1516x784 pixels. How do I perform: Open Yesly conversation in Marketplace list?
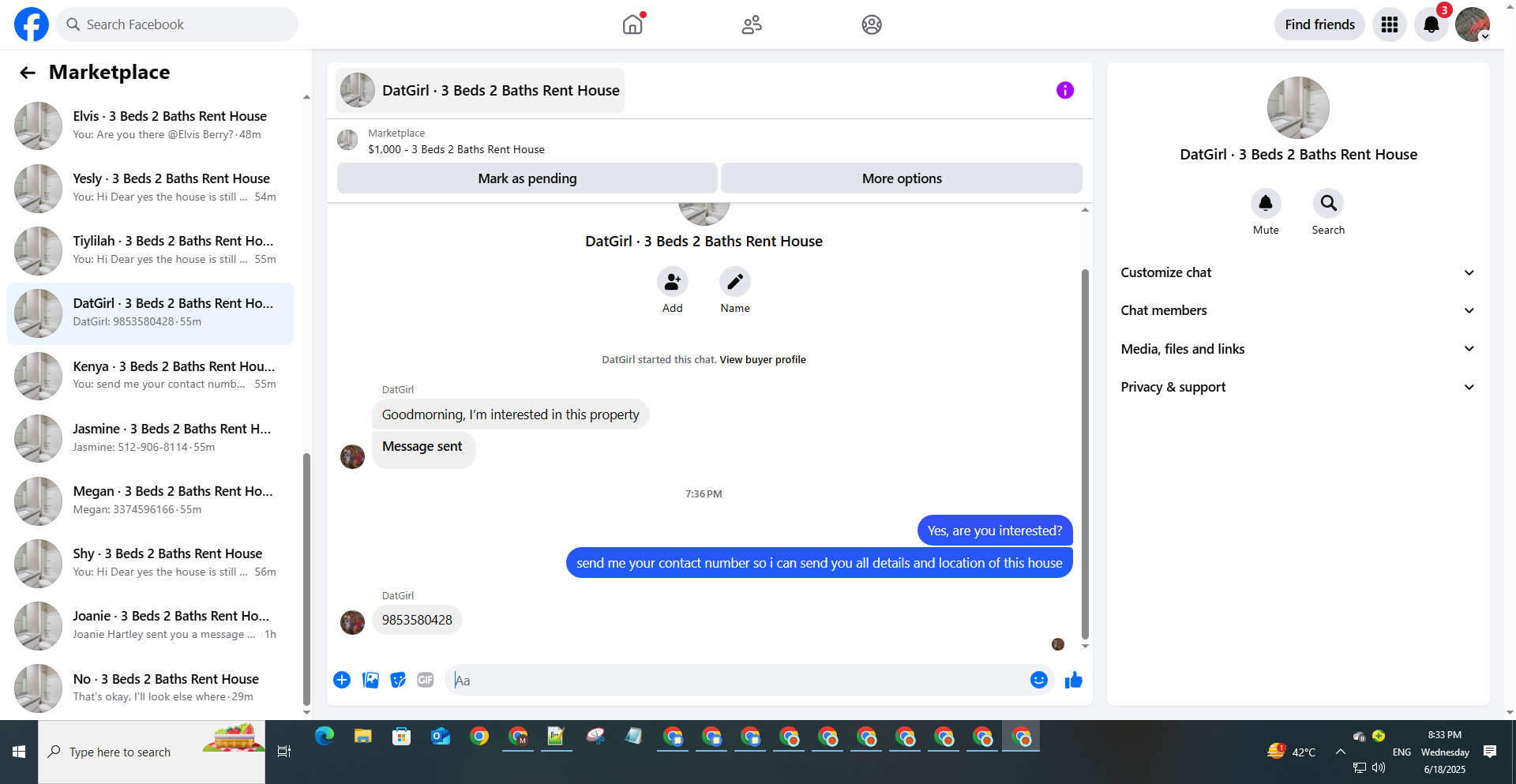(150, 188)
